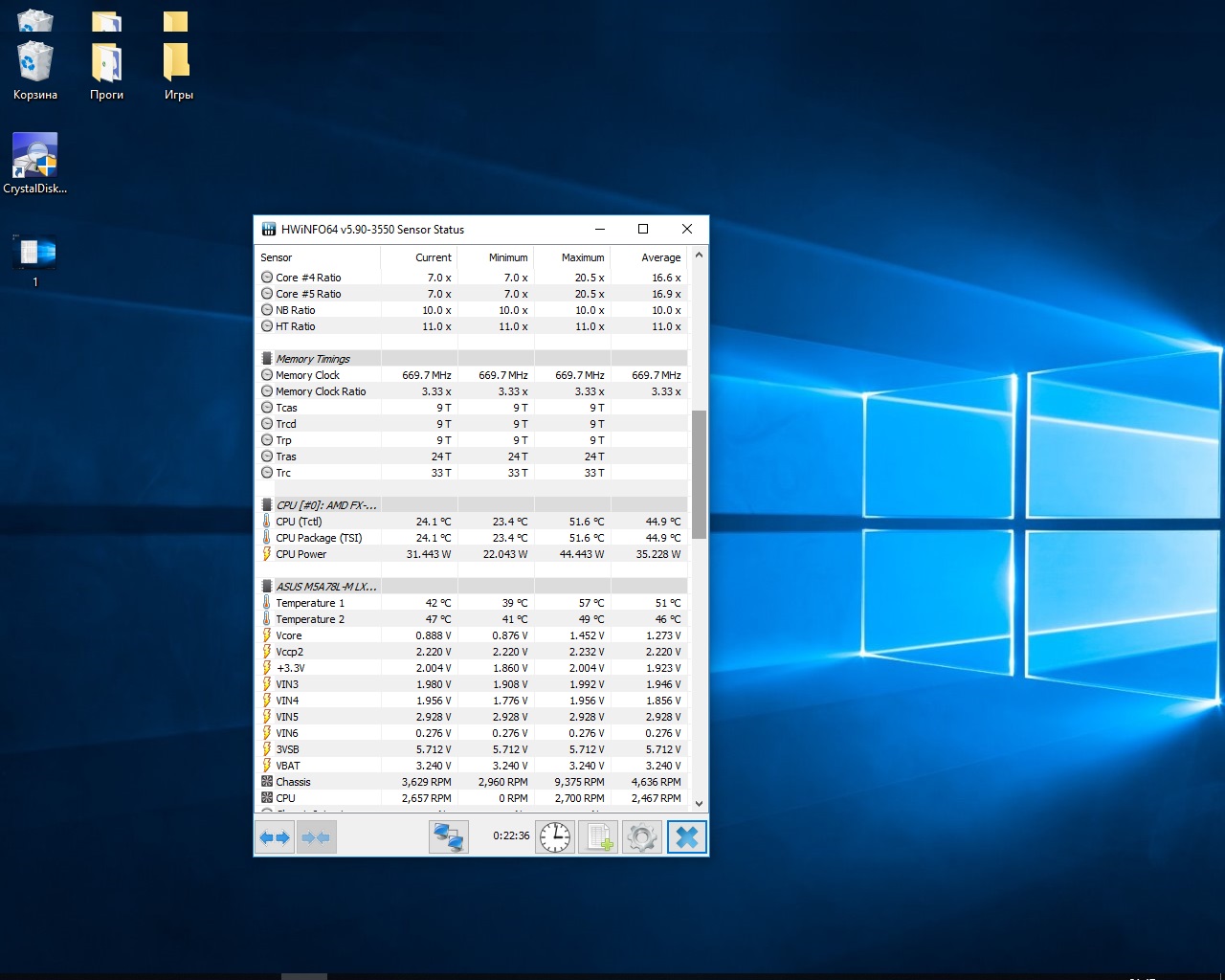Select the Tcas sensor label
The width and height of the screenshot is (1225, 980).
point(286,408)
